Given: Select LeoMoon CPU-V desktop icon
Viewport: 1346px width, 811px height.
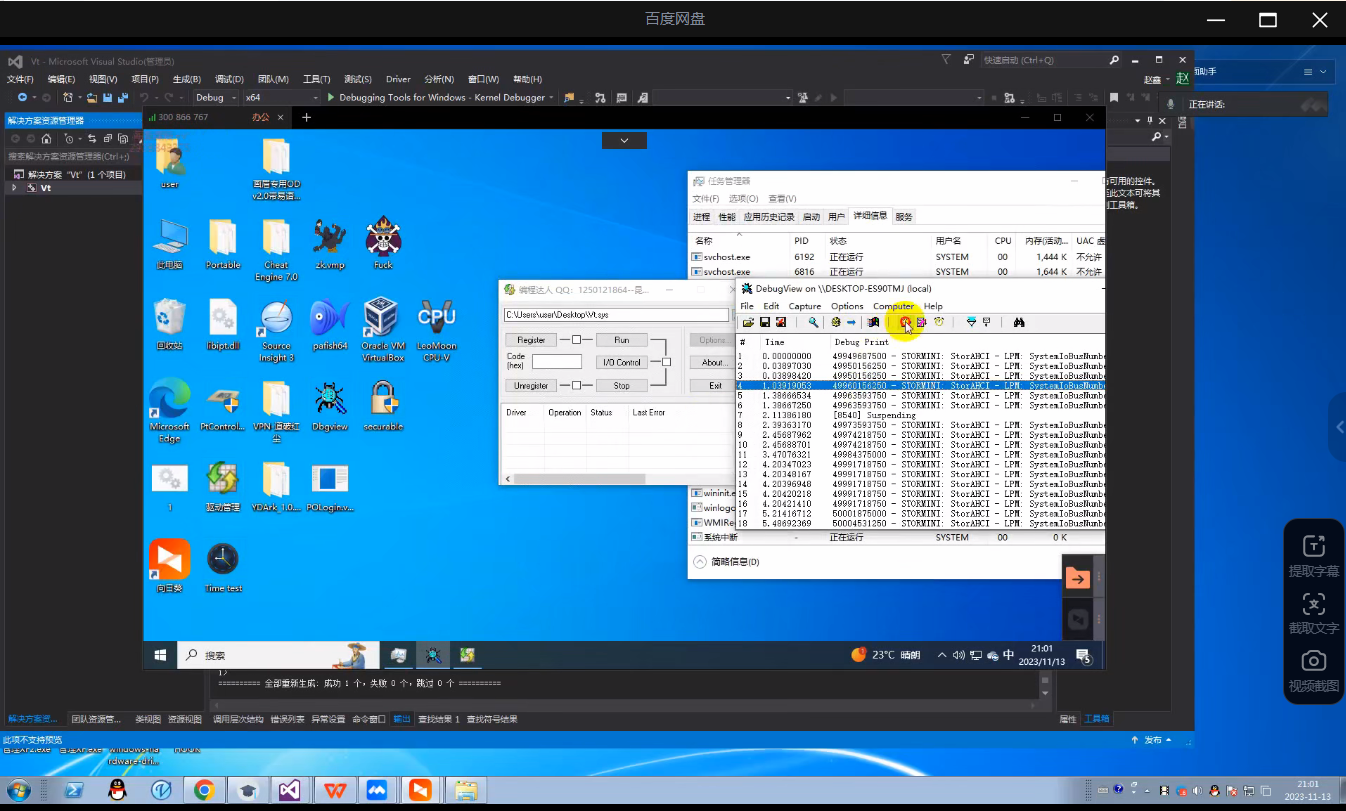Looking at the screenshot, I should (x=436, y=328).
